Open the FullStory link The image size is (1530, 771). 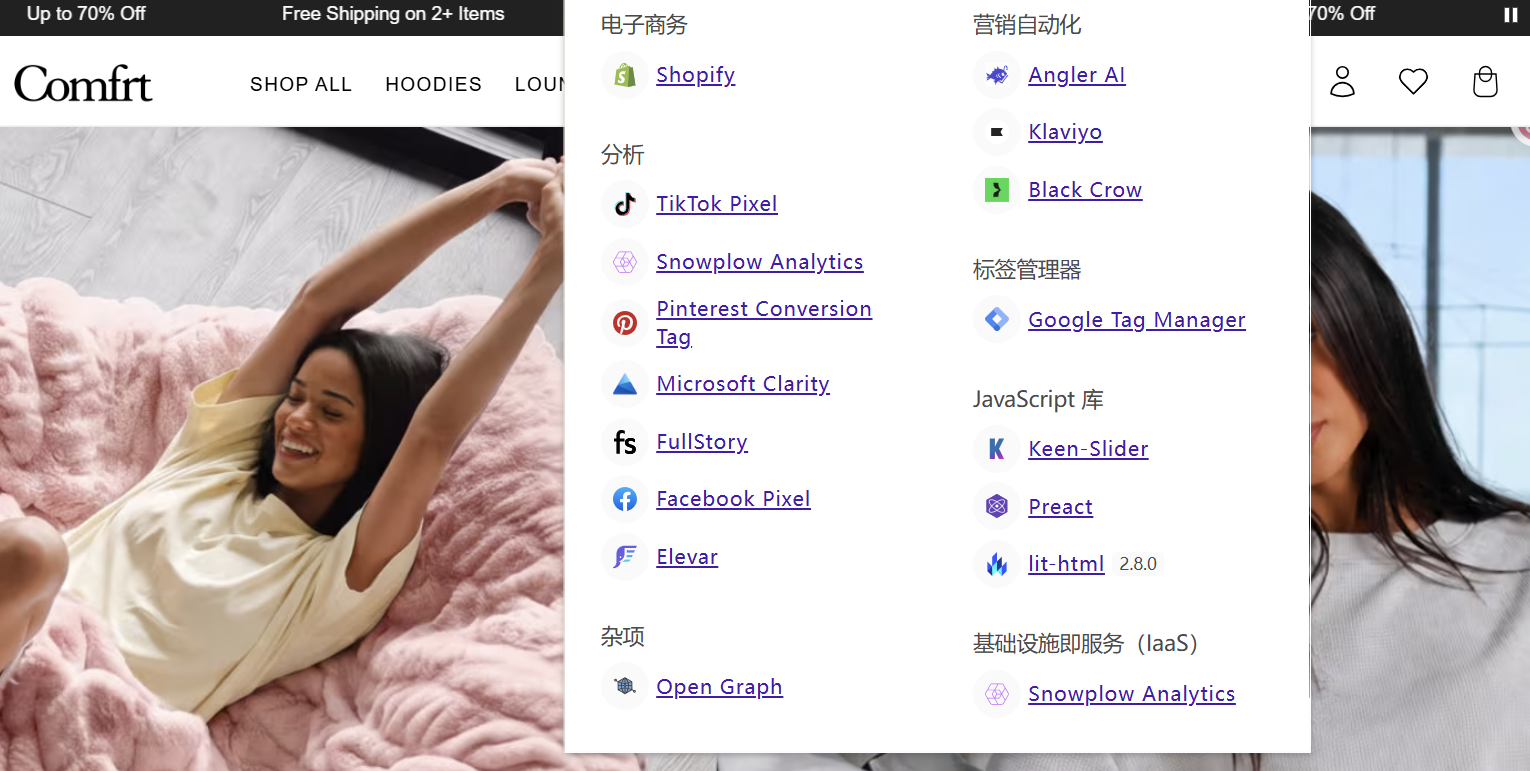pos(701,442)
